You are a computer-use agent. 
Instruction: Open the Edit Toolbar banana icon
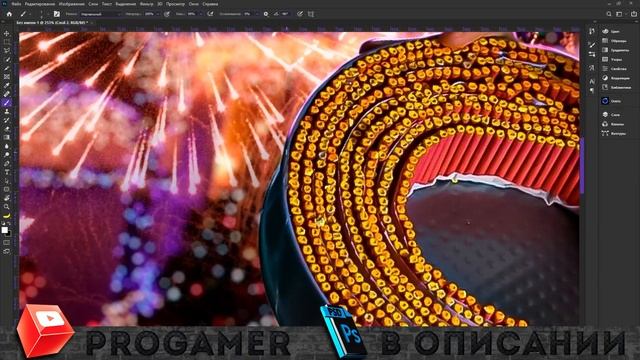coord(7,216)
